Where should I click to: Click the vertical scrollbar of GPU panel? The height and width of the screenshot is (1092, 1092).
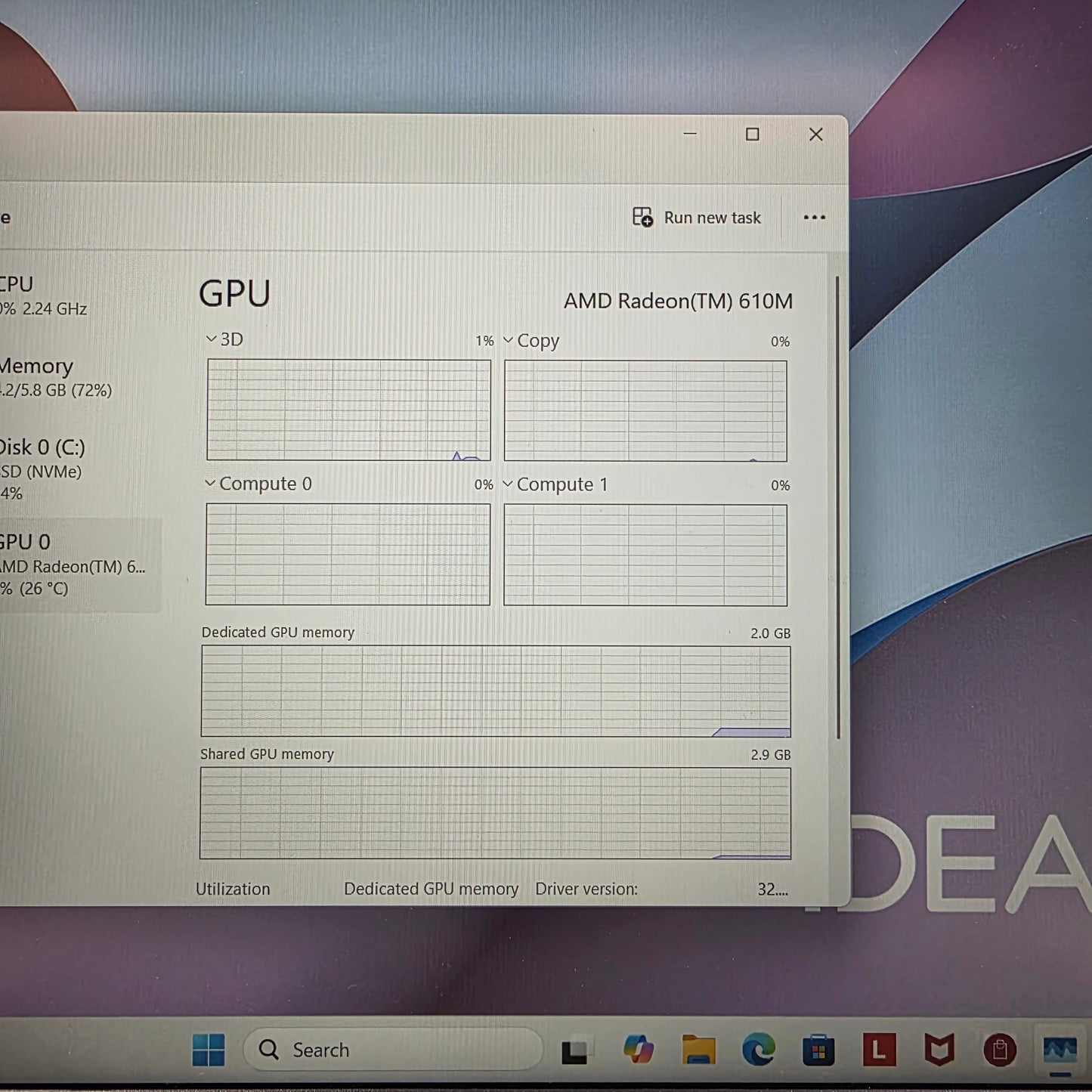837,506
